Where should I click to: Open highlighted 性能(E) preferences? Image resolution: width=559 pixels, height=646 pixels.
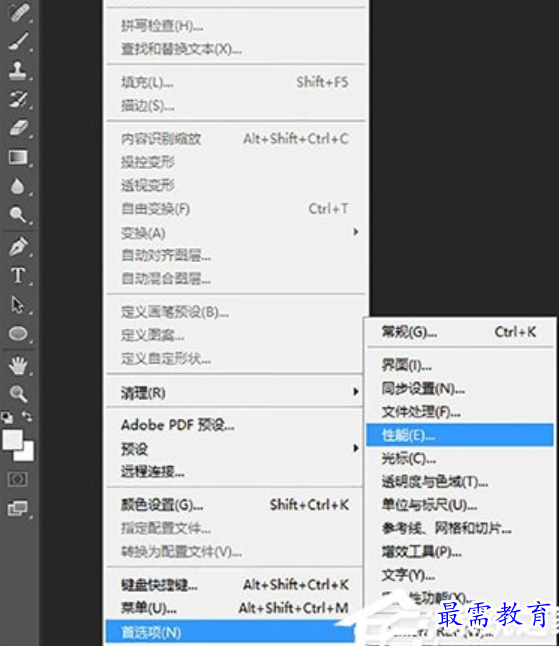tap(460, 435)
